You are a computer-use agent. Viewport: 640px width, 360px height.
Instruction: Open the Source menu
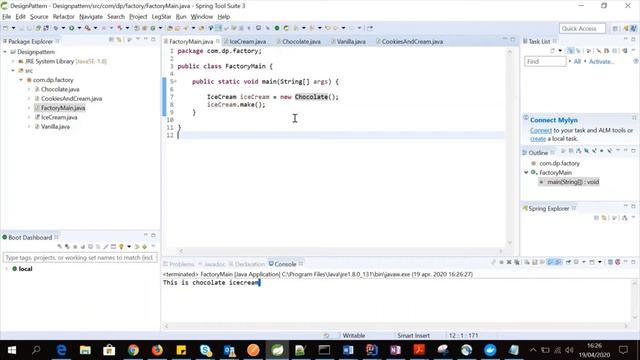pyautogui.click(x=39, y=17)
